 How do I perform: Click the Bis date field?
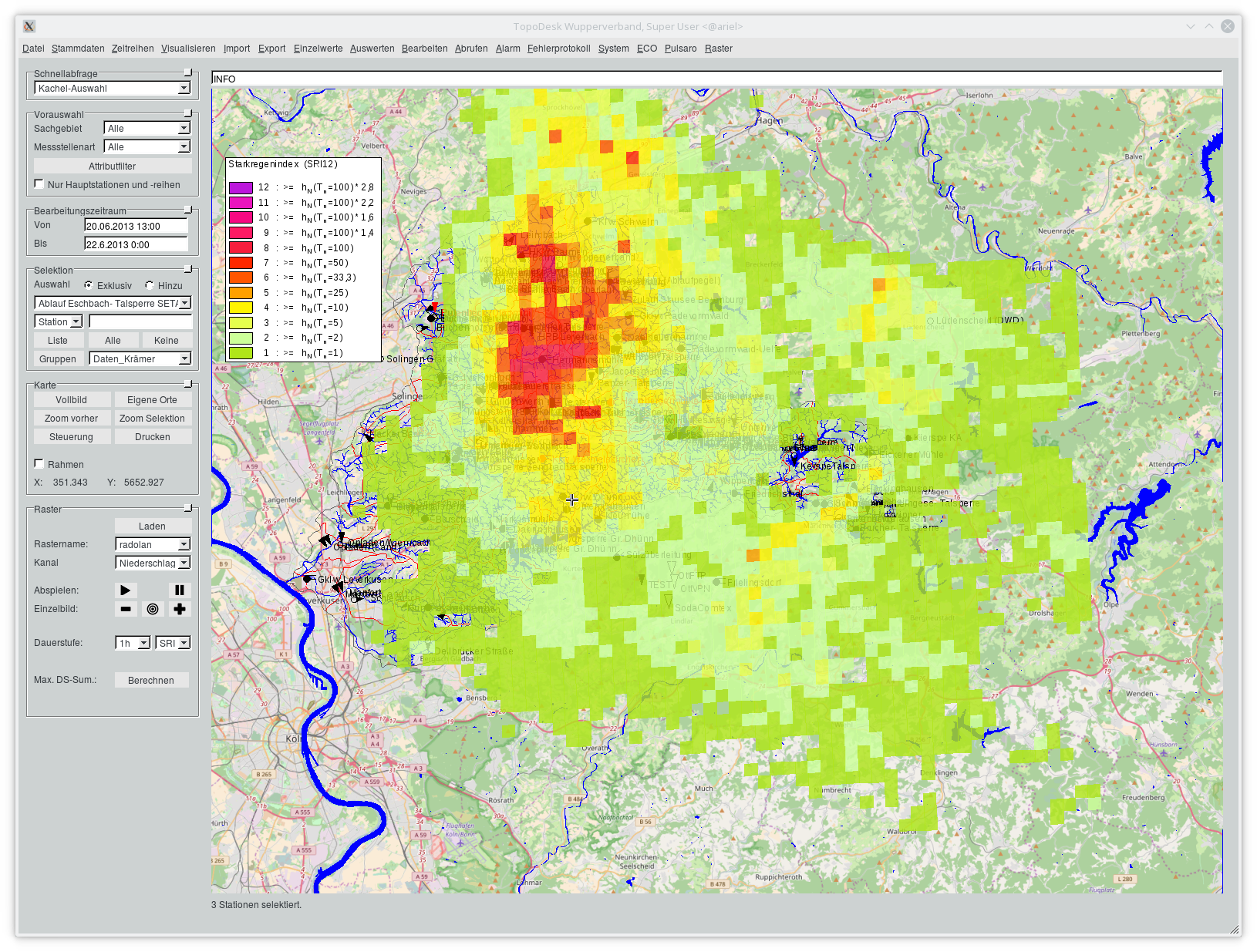[136, 244]
